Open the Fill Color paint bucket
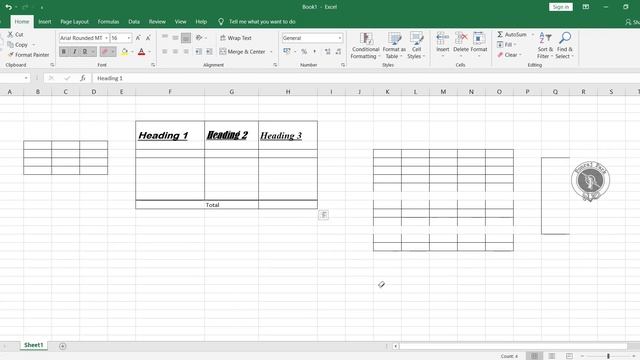Screen dimensions: 640x360 (x=124, y=51)
